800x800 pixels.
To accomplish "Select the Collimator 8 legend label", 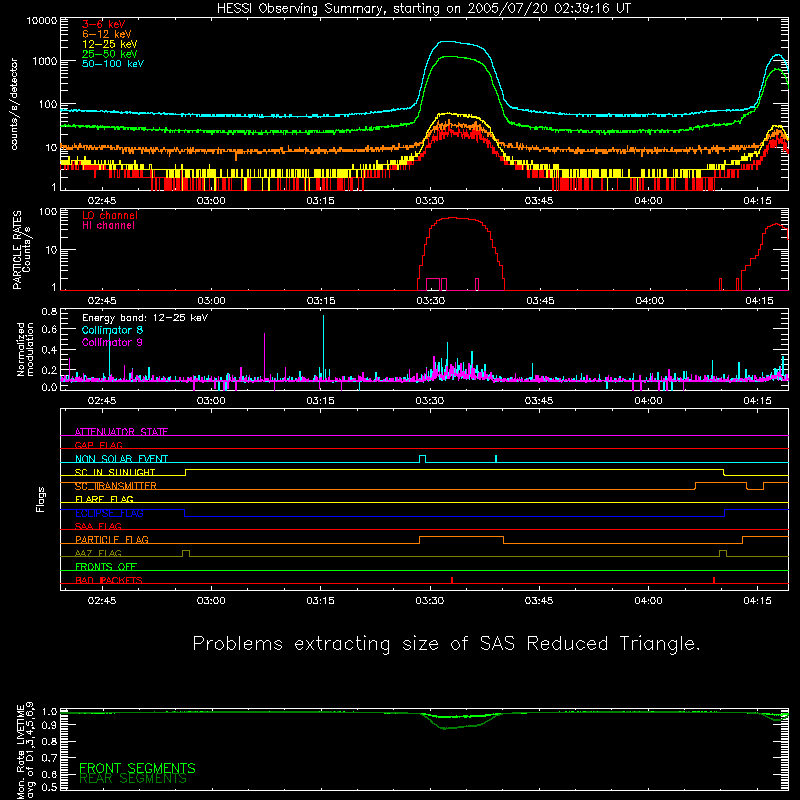I will pos(112,330).
